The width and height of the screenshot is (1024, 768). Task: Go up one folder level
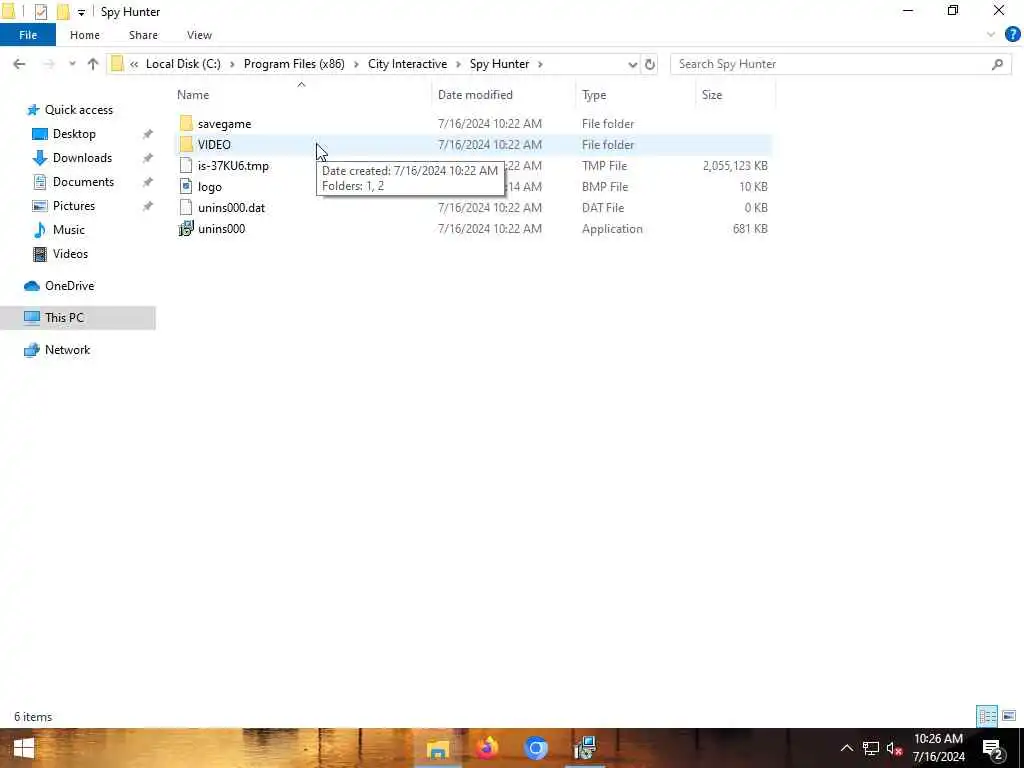point(93,64)
